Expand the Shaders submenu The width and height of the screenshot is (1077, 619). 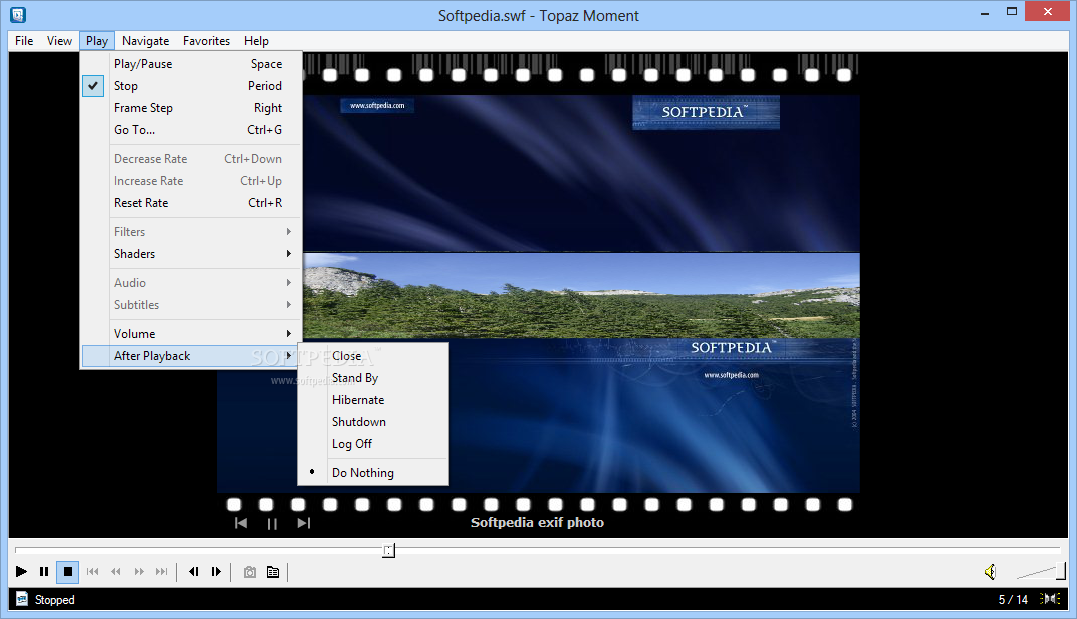coord(192,254)
